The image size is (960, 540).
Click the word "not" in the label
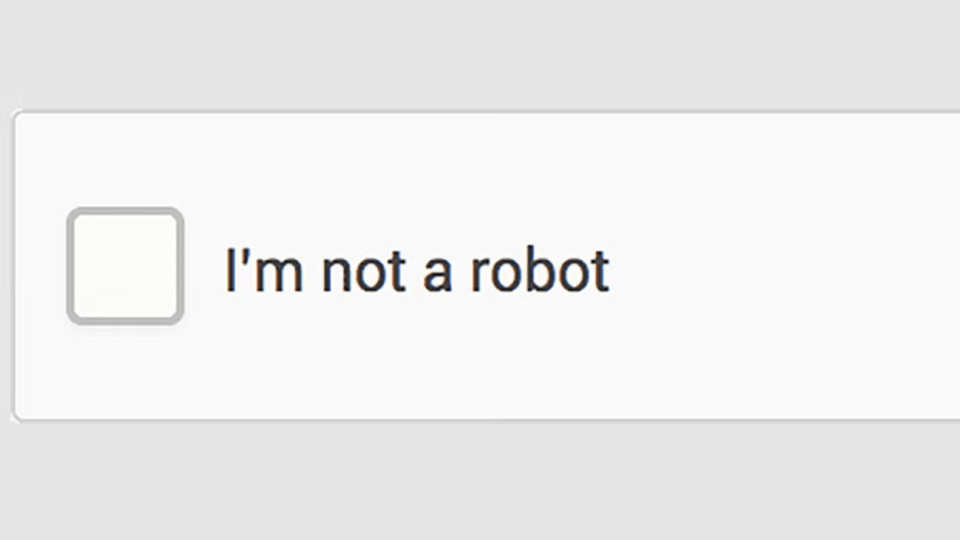click(x=363, y=272)
